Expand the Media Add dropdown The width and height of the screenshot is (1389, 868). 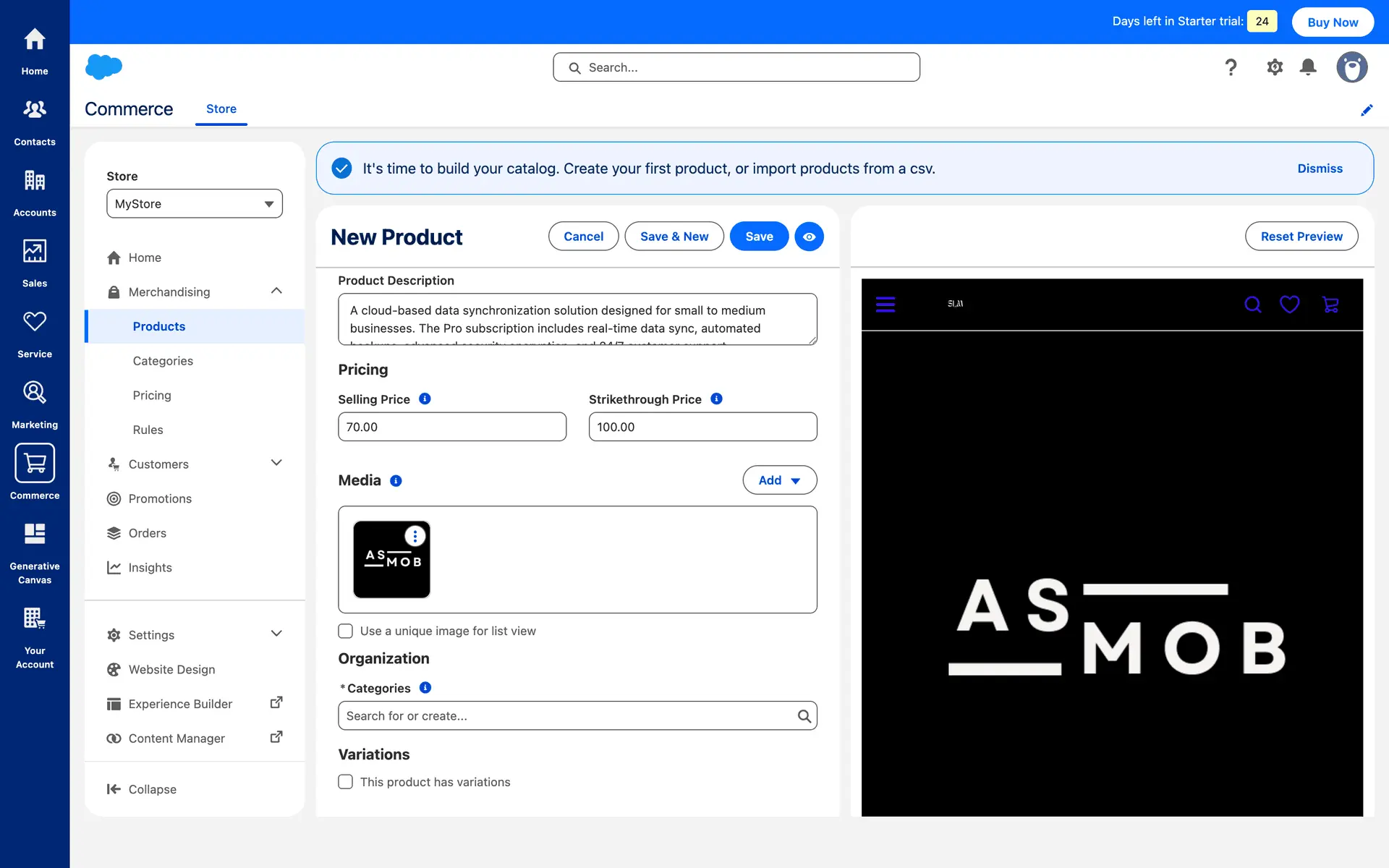tap(779, 480)
